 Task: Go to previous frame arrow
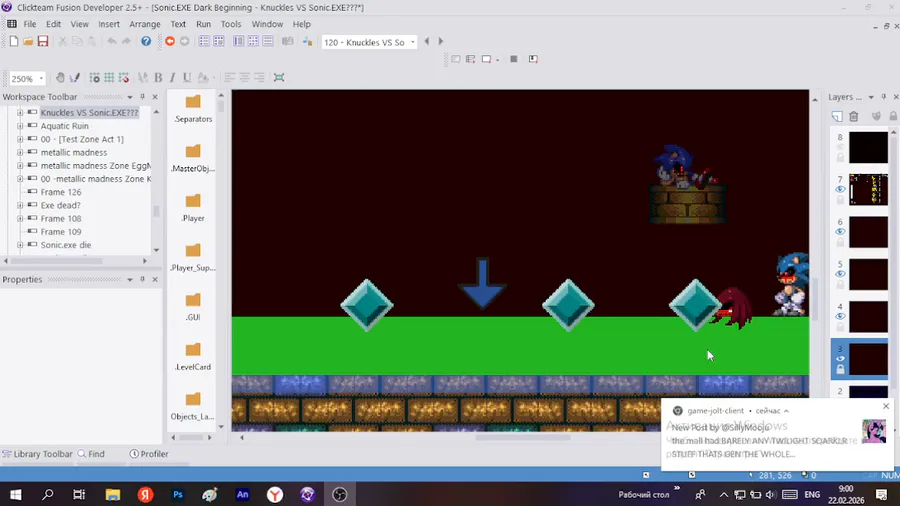coord(426,41)
